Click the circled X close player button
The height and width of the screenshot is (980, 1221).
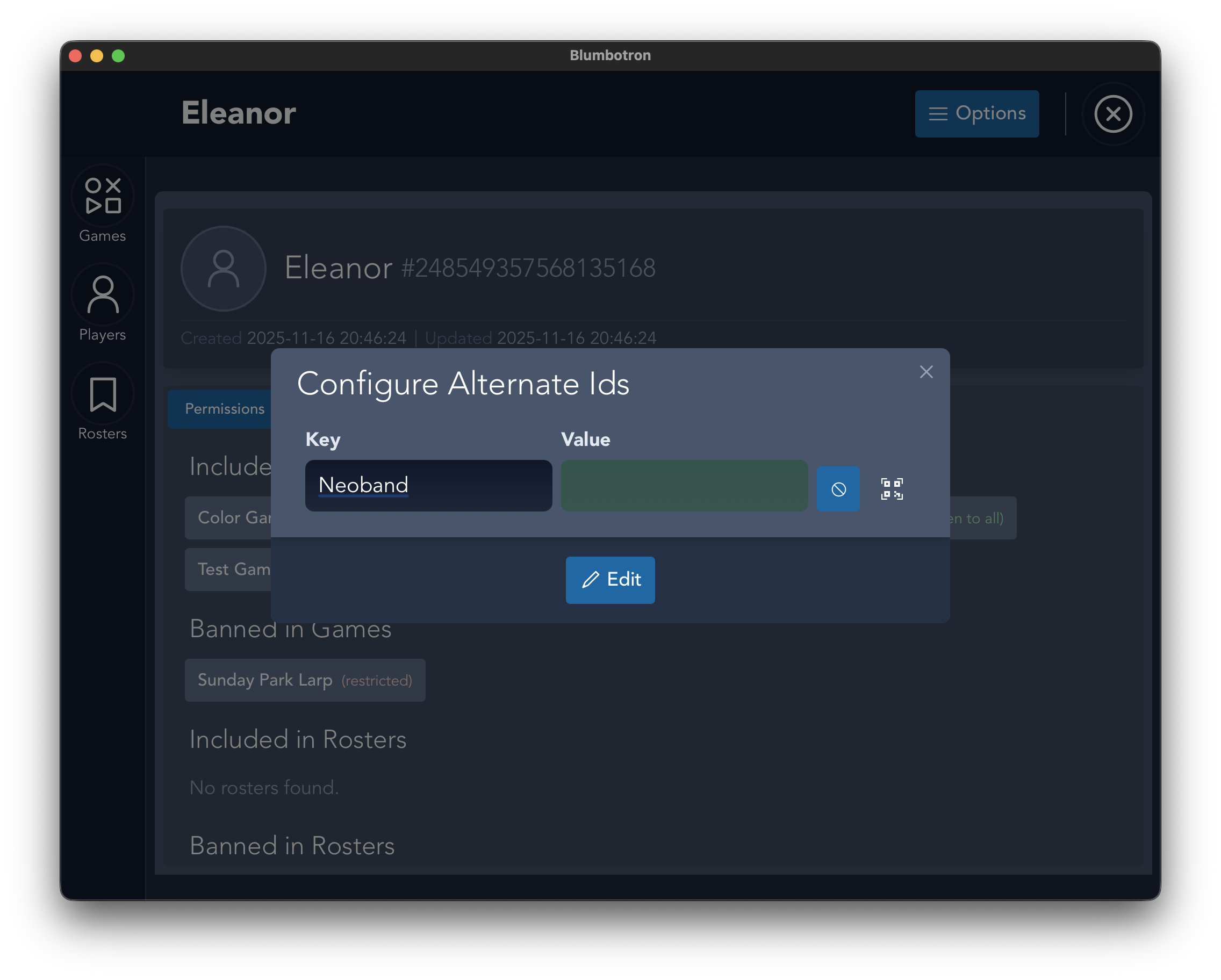(x=1113, y=114)
